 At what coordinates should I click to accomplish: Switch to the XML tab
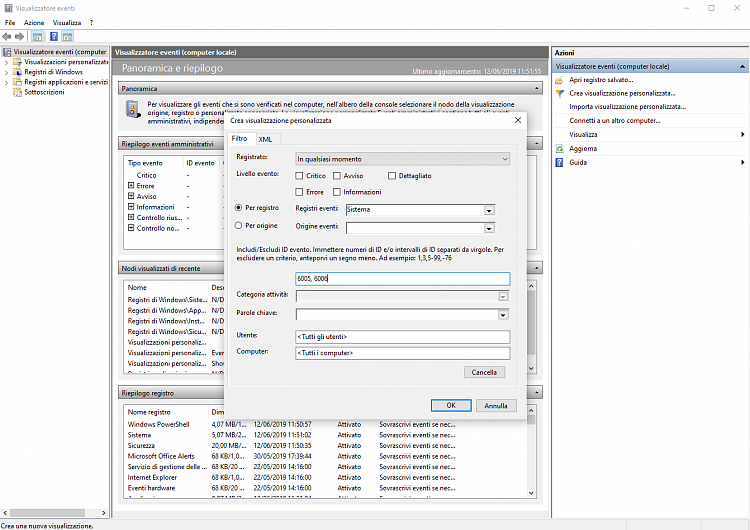(265, 139)
